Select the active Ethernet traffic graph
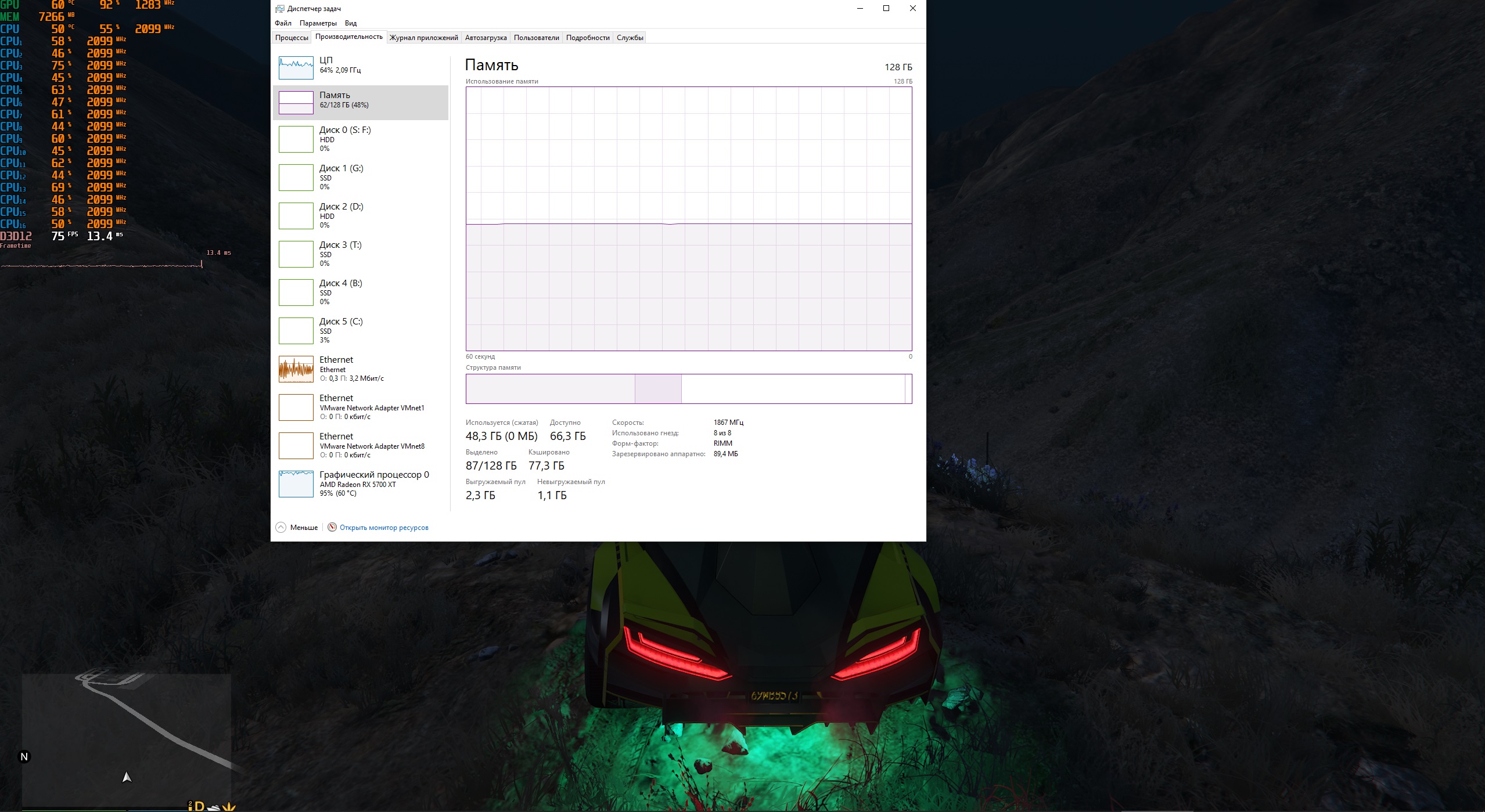Screen dimensions: 1485x812 tap(296, 369)
